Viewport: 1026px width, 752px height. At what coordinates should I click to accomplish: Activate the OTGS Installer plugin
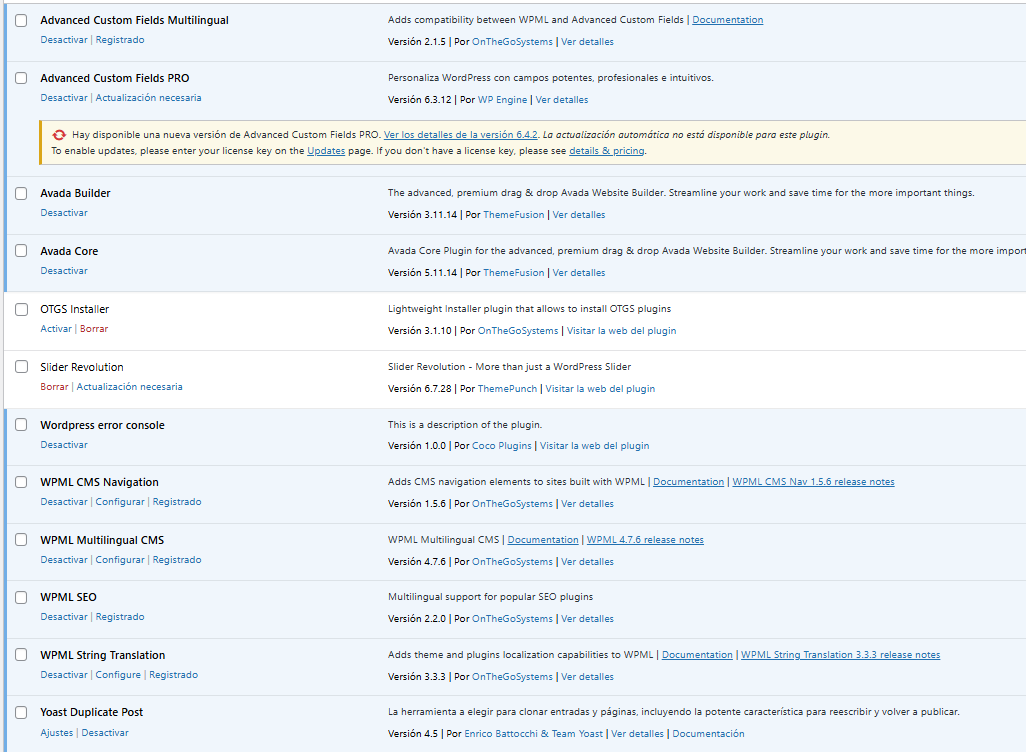coord(56,329)
